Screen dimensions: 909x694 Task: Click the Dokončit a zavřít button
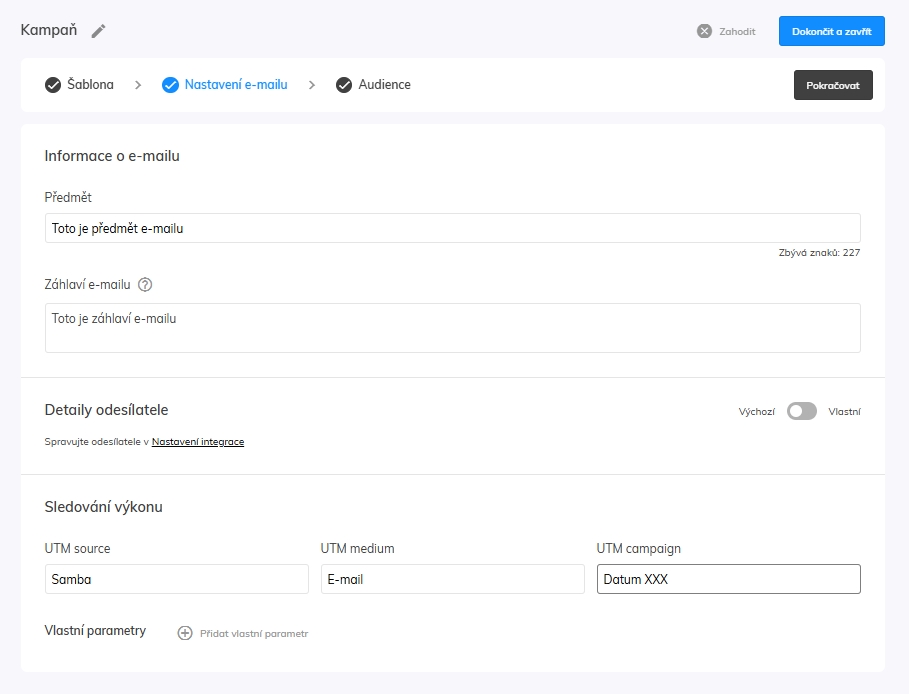pyautogui.click(x=831, y=31)
